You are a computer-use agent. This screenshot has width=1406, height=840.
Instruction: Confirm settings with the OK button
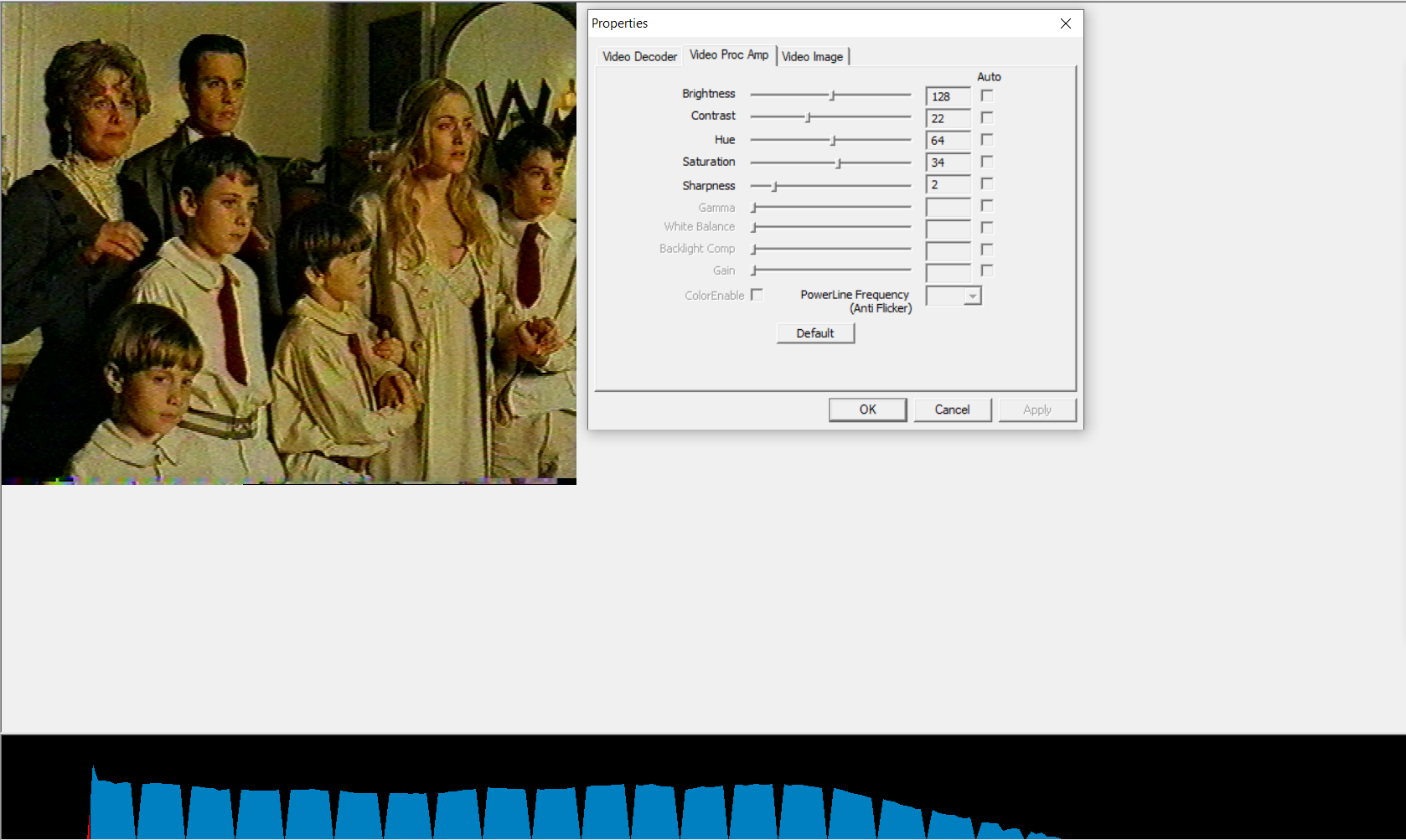868,410
